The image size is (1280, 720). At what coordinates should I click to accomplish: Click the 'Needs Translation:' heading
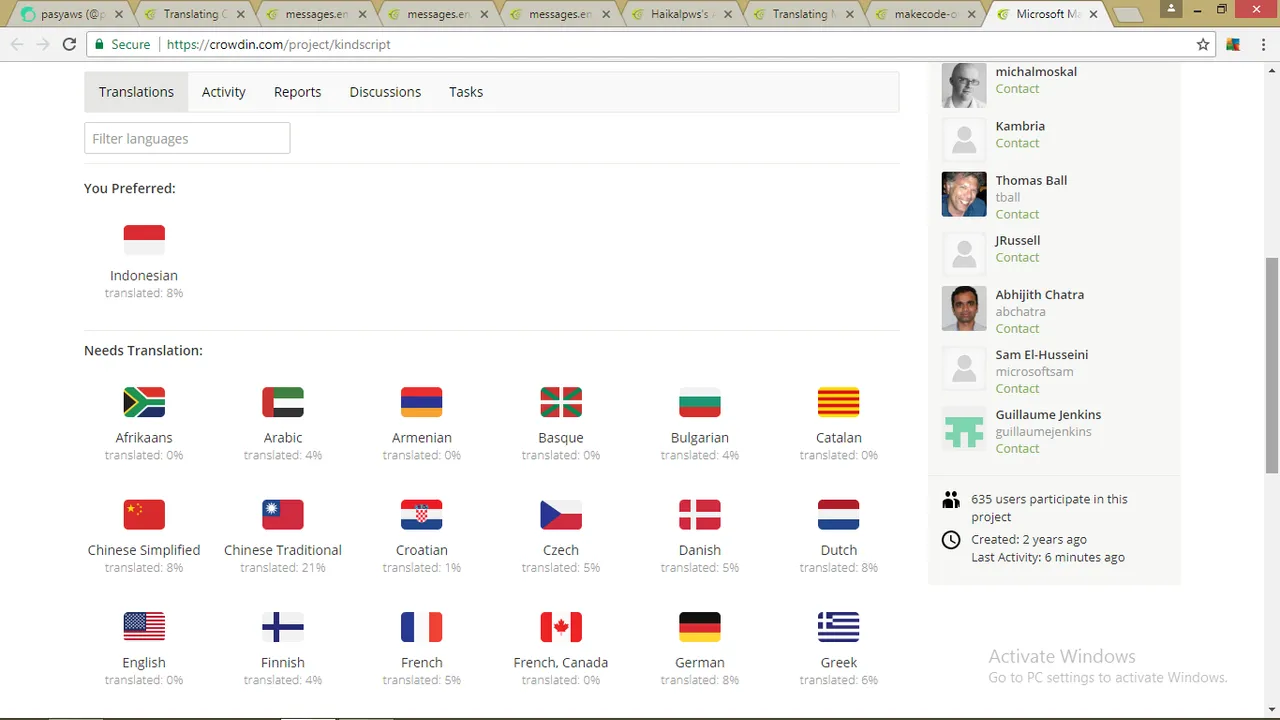[x=143, y=350]
